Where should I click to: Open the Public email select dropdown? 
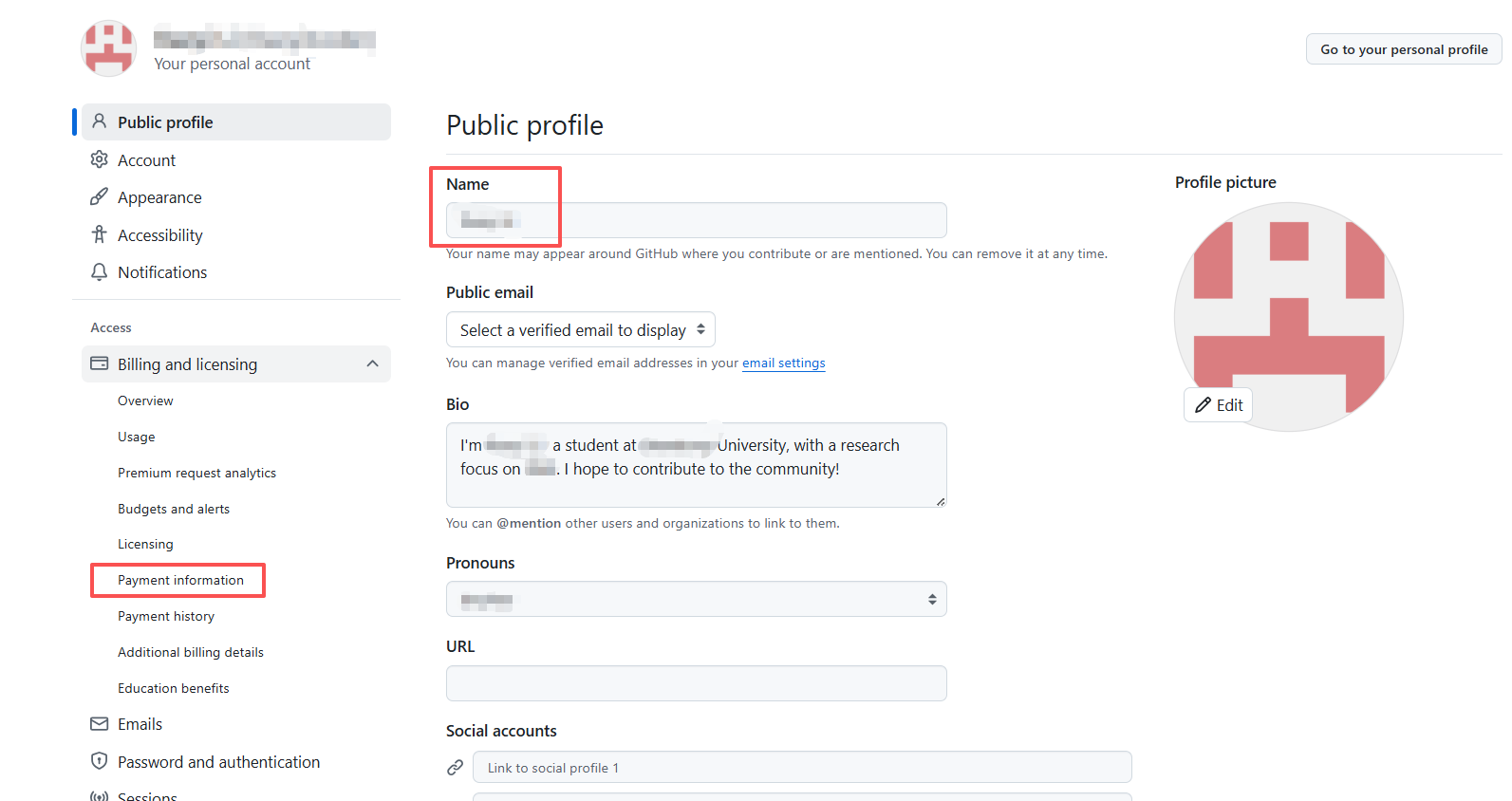[581, 329]
